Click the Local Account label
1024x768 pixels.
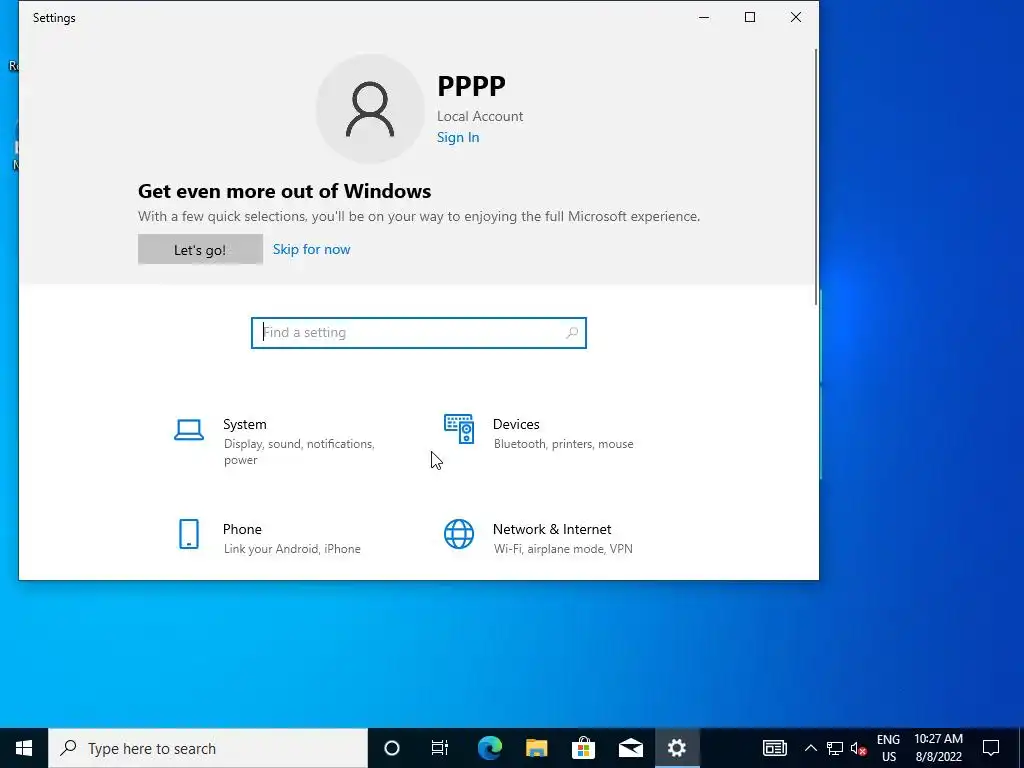[480, 116]
